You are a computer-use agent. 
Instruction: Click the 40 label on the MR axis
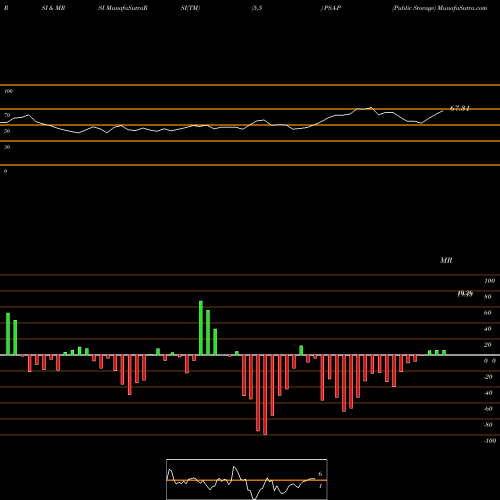[488, 329]
